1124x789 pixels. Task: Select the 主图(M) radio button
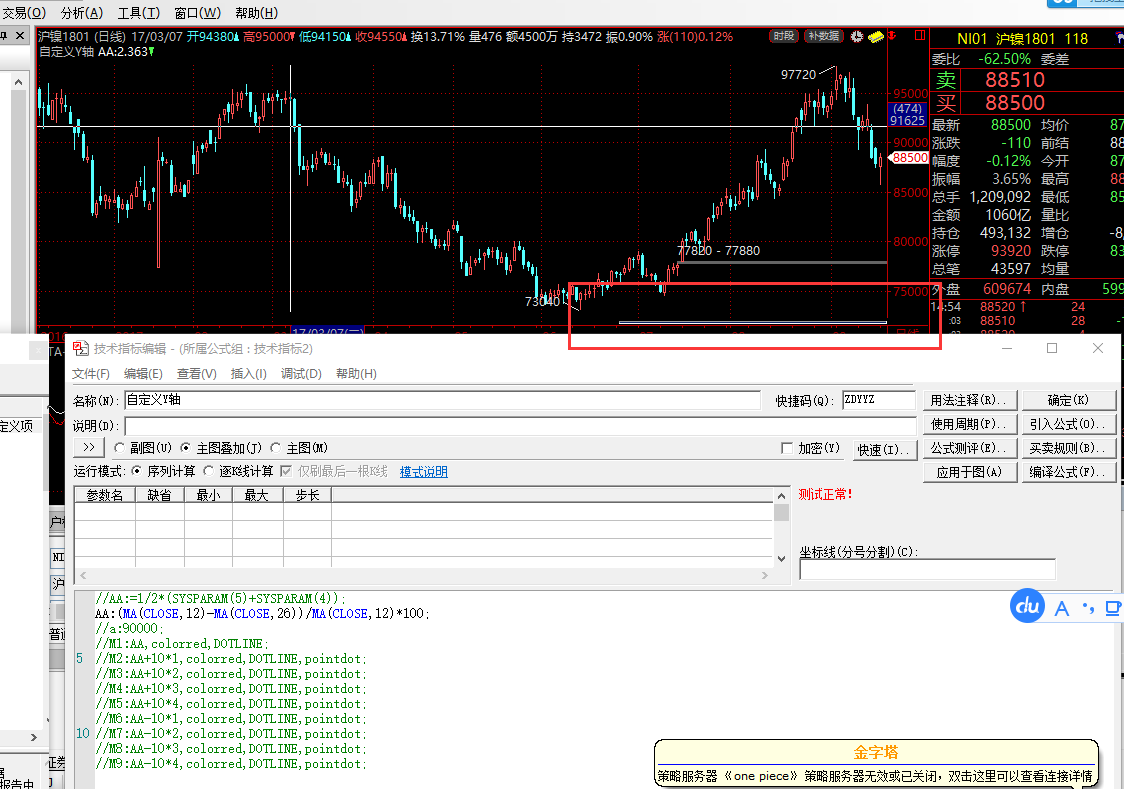(x=275, y=448)
